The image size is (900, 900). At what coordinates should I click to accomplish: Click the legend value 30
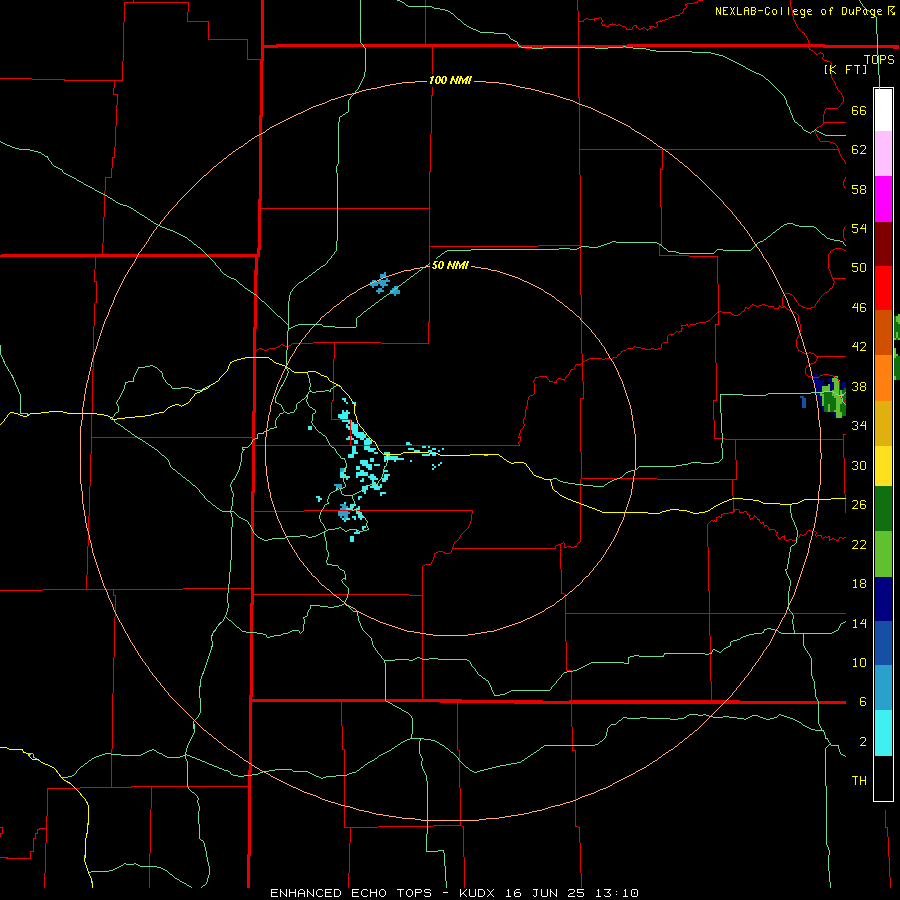coord(859,465)
